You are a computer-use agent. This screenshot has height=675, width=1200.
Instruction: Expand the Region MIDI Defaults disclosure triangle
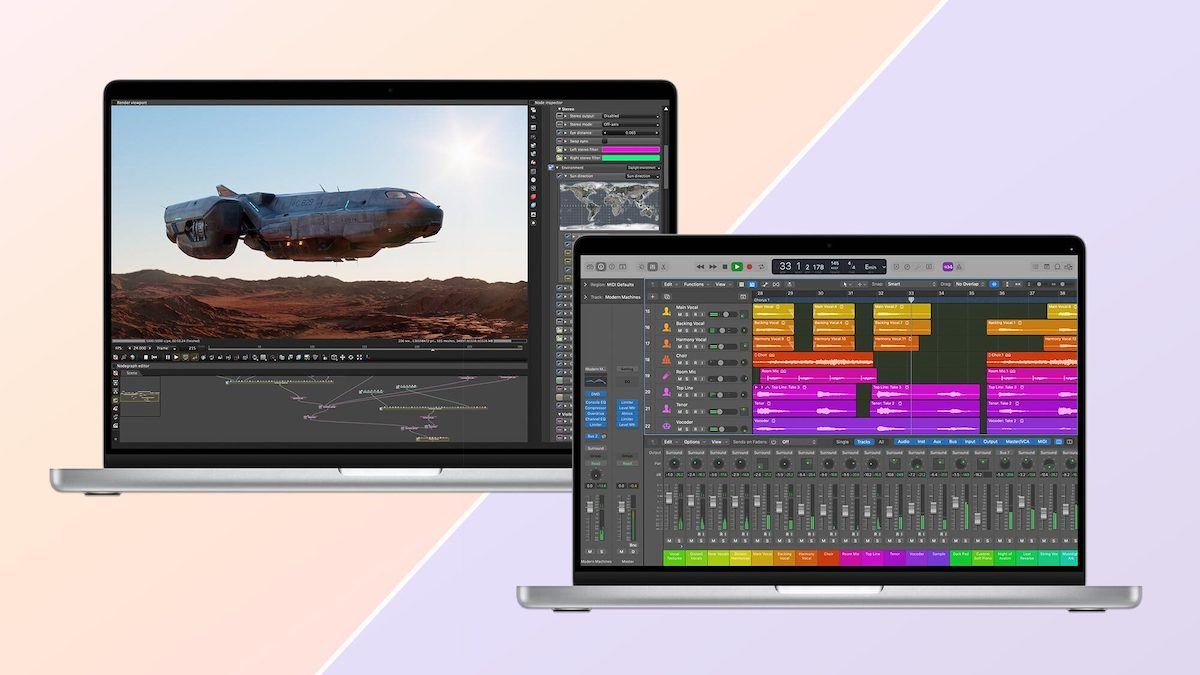(x=585, y=285)
